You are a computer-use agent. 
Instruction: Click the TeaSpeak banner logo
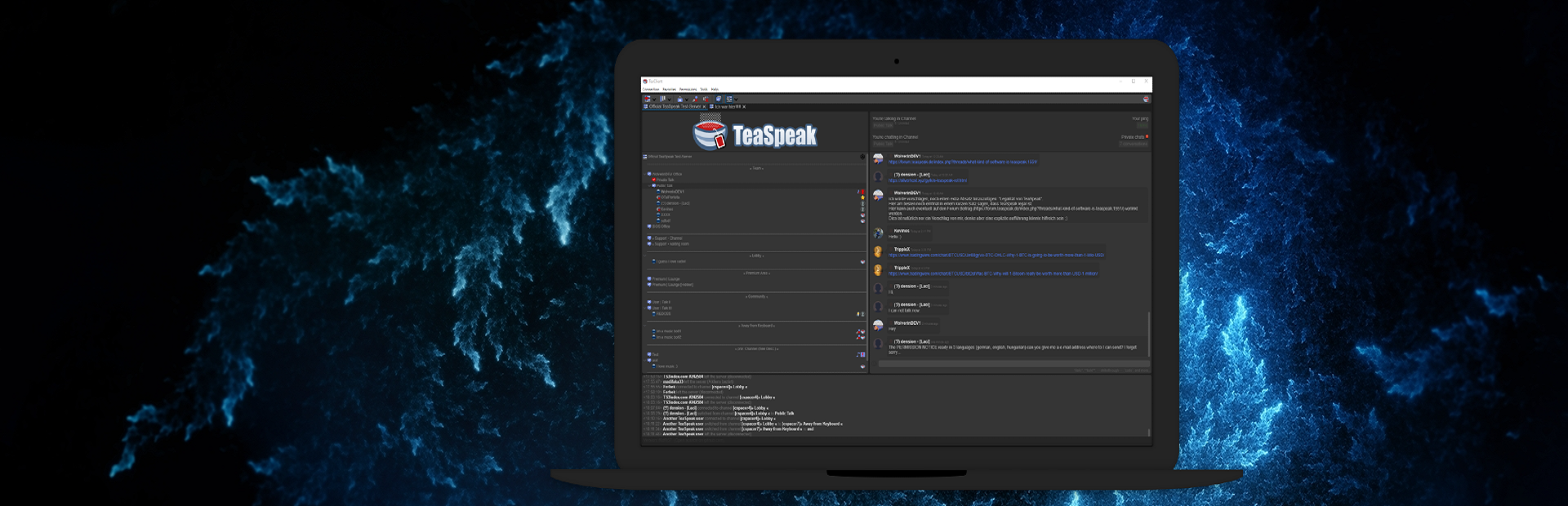[x=755, y=132]
